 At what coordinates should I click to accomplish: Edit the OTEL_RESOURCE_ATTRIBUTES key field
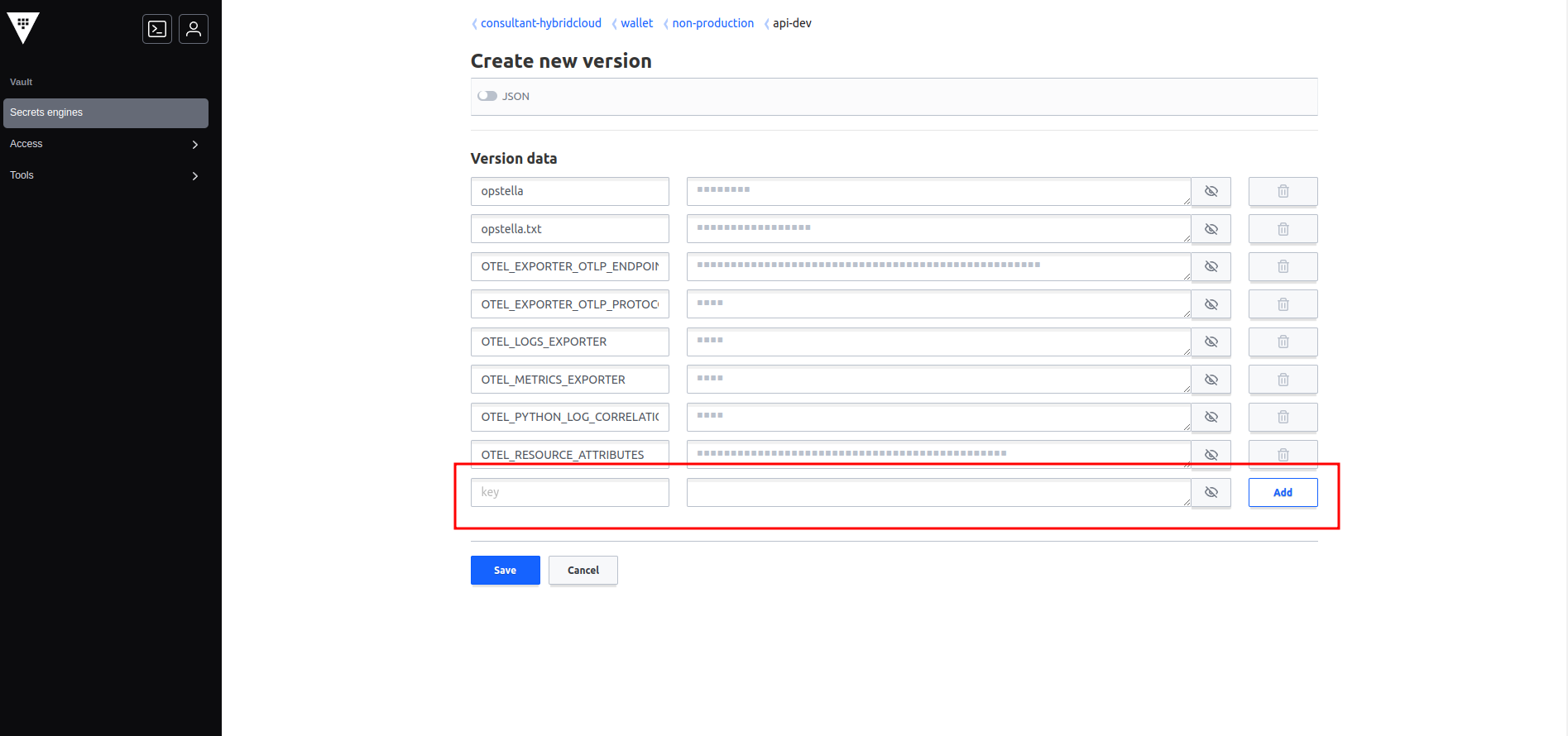click(x=569, y=455)
